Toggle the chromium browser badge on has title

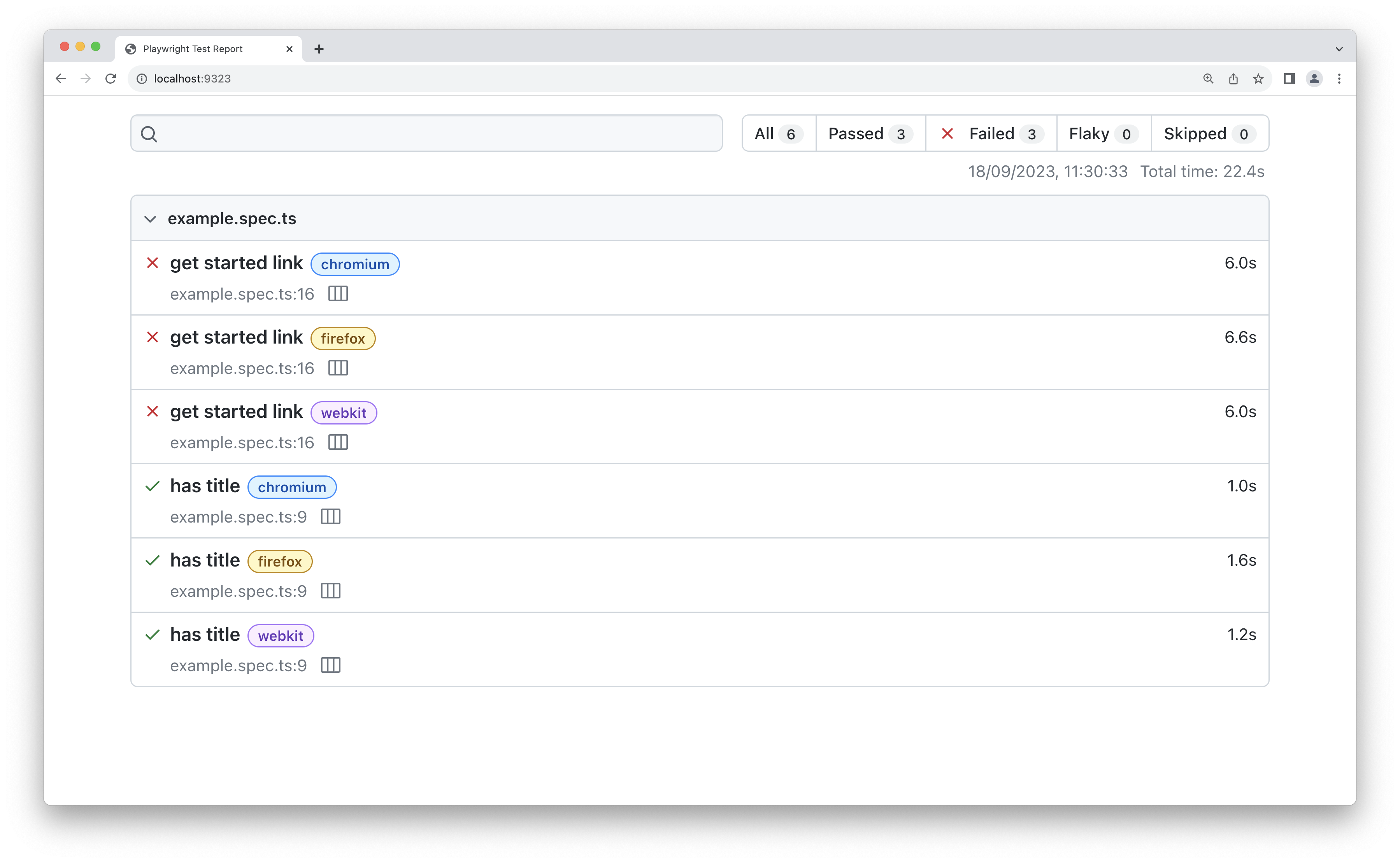pos(291,487)
